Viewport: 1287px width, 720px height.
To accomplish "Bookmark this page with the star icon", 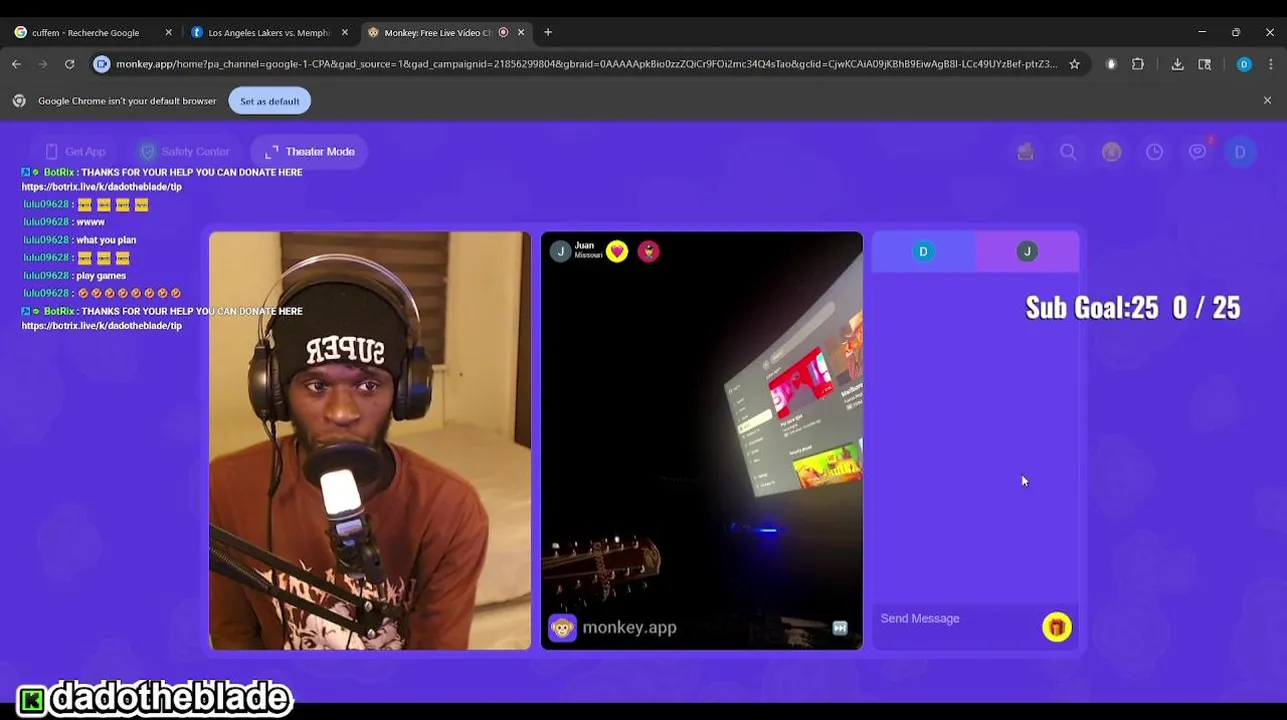I will click(1074, 64).
